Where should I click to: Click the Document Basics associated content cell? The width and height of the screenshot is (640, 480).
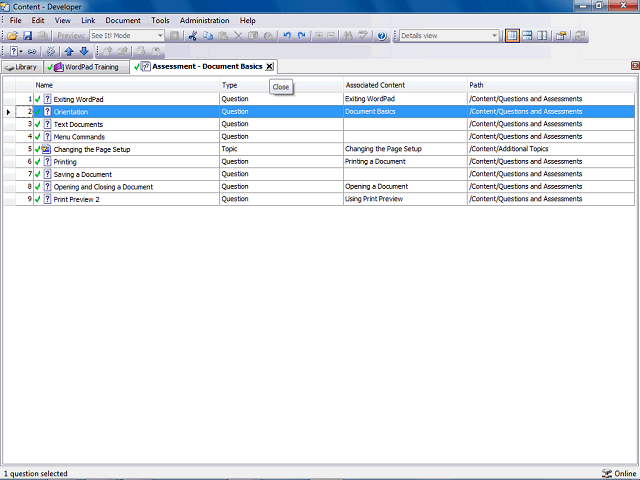405,112
